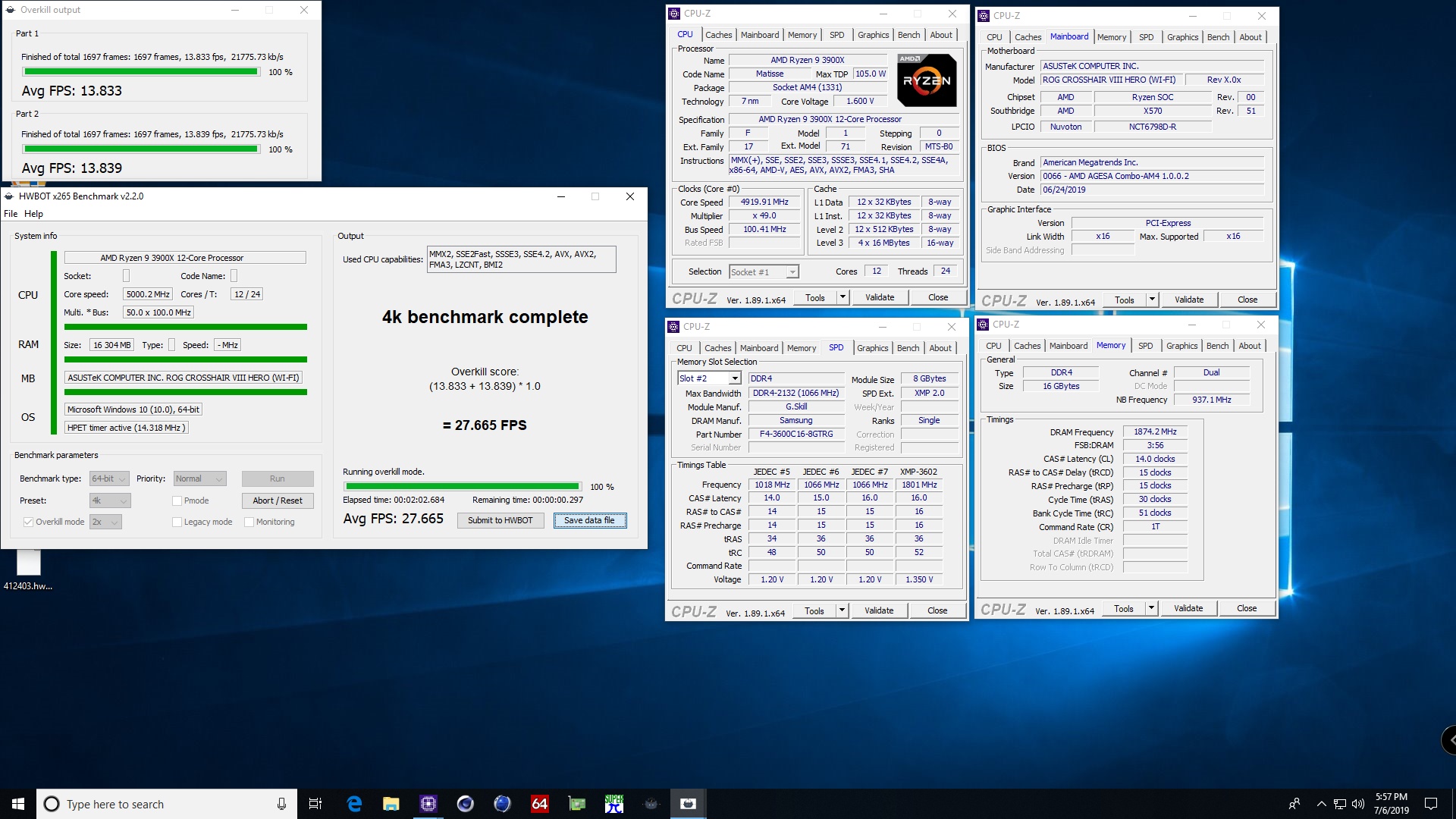
Task: Click the Used CPU capabilities text box
Action: [x=522, y=259]
